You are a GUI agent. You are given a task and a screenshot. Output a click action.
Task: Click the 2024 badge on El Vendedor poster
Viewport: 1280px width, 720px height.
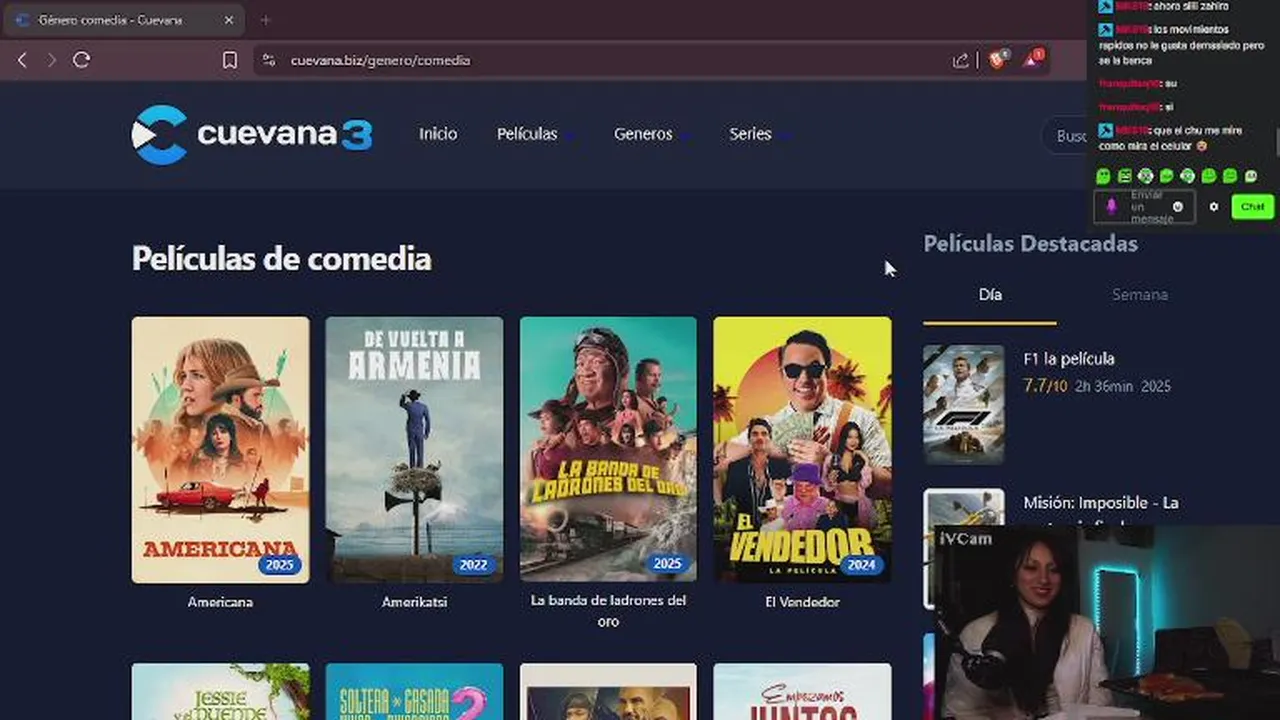tap(862, 565)
